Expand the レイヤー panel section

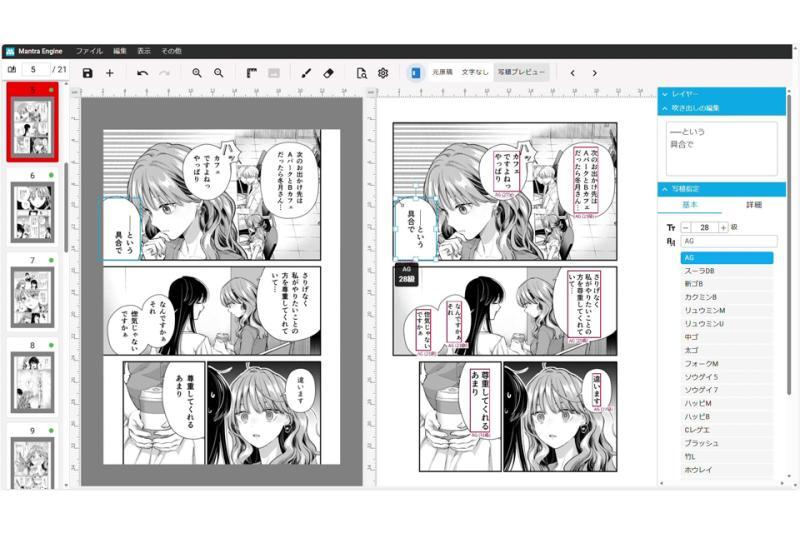(x=721, y=94)
